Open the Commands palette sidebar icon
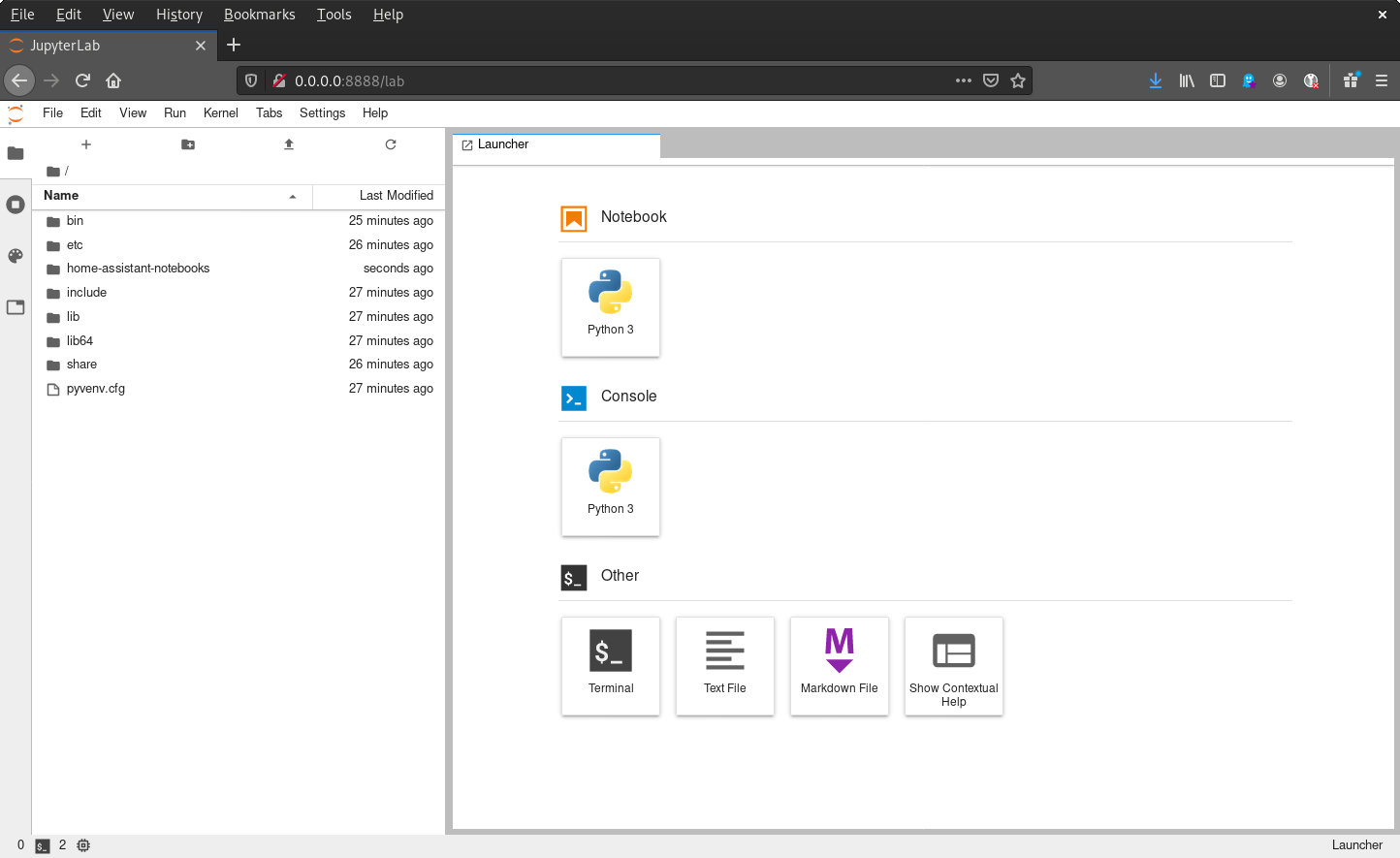The width and height of the screenshot is (1400, 858). 16,256
